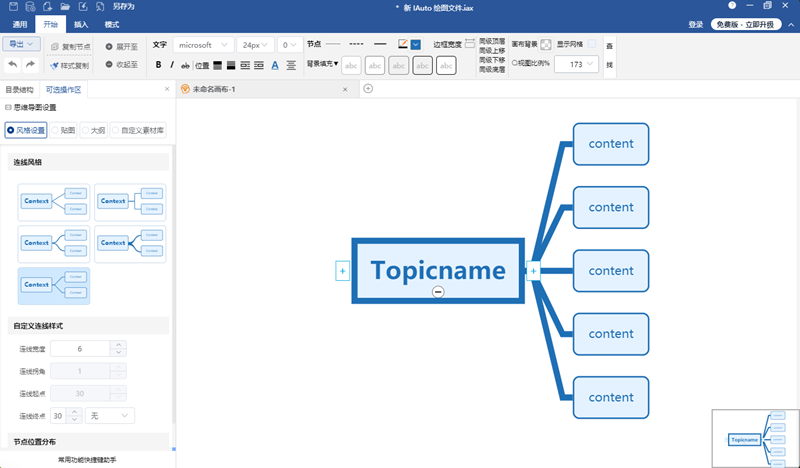The height and width of the screenshot is (468, 800).
Task: Add a new canvas tab with plus icon
Action: coord(368,89)
